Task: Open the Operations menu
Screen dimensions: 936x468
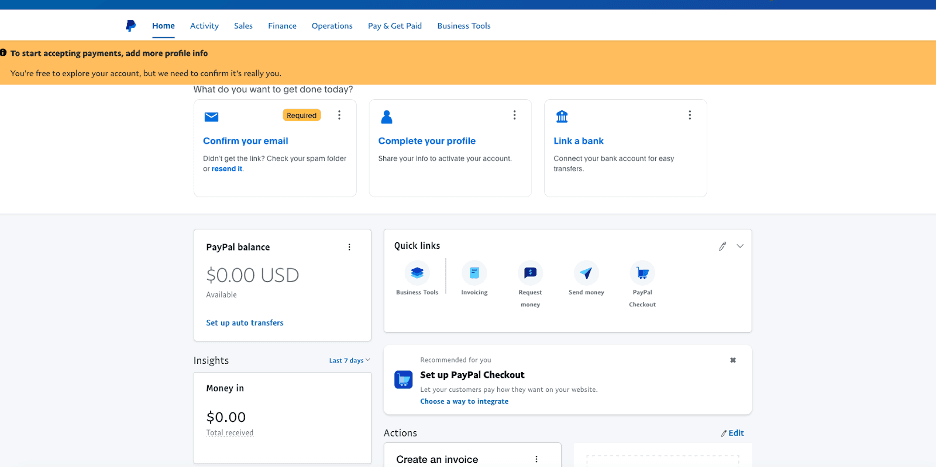Action: click(x=332, y=26)
